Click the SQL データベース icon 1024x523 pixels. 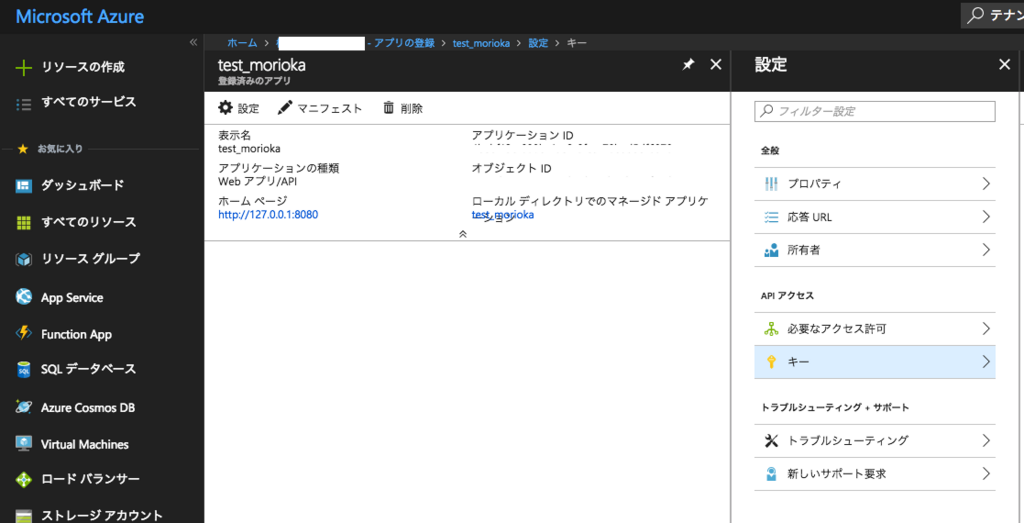tap(24, 370)
